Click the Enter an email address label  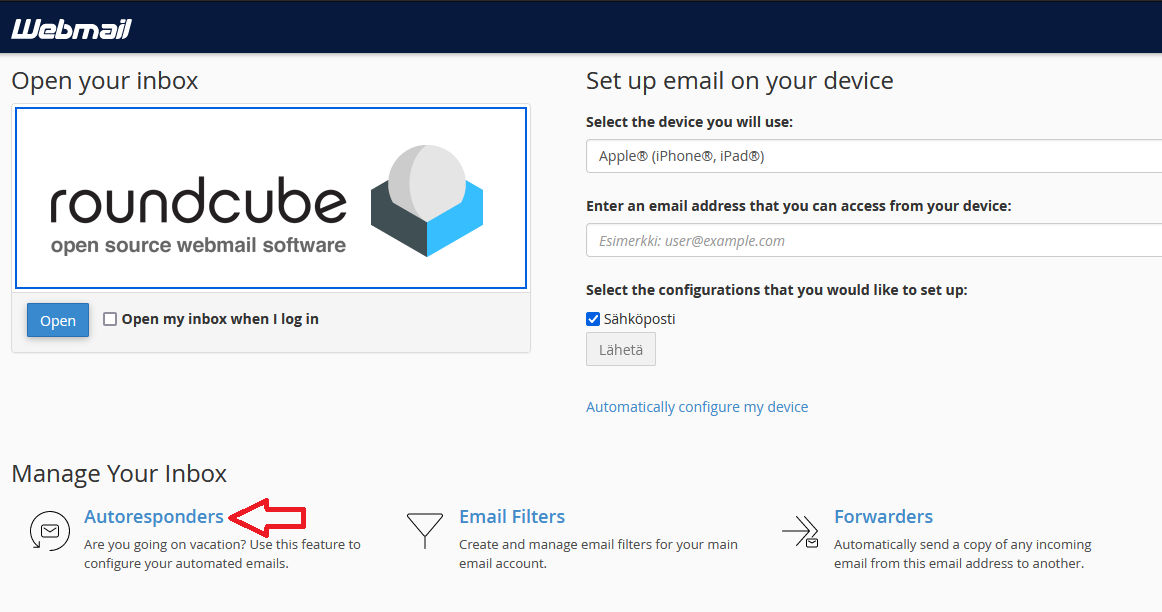(x=799, y=206)
